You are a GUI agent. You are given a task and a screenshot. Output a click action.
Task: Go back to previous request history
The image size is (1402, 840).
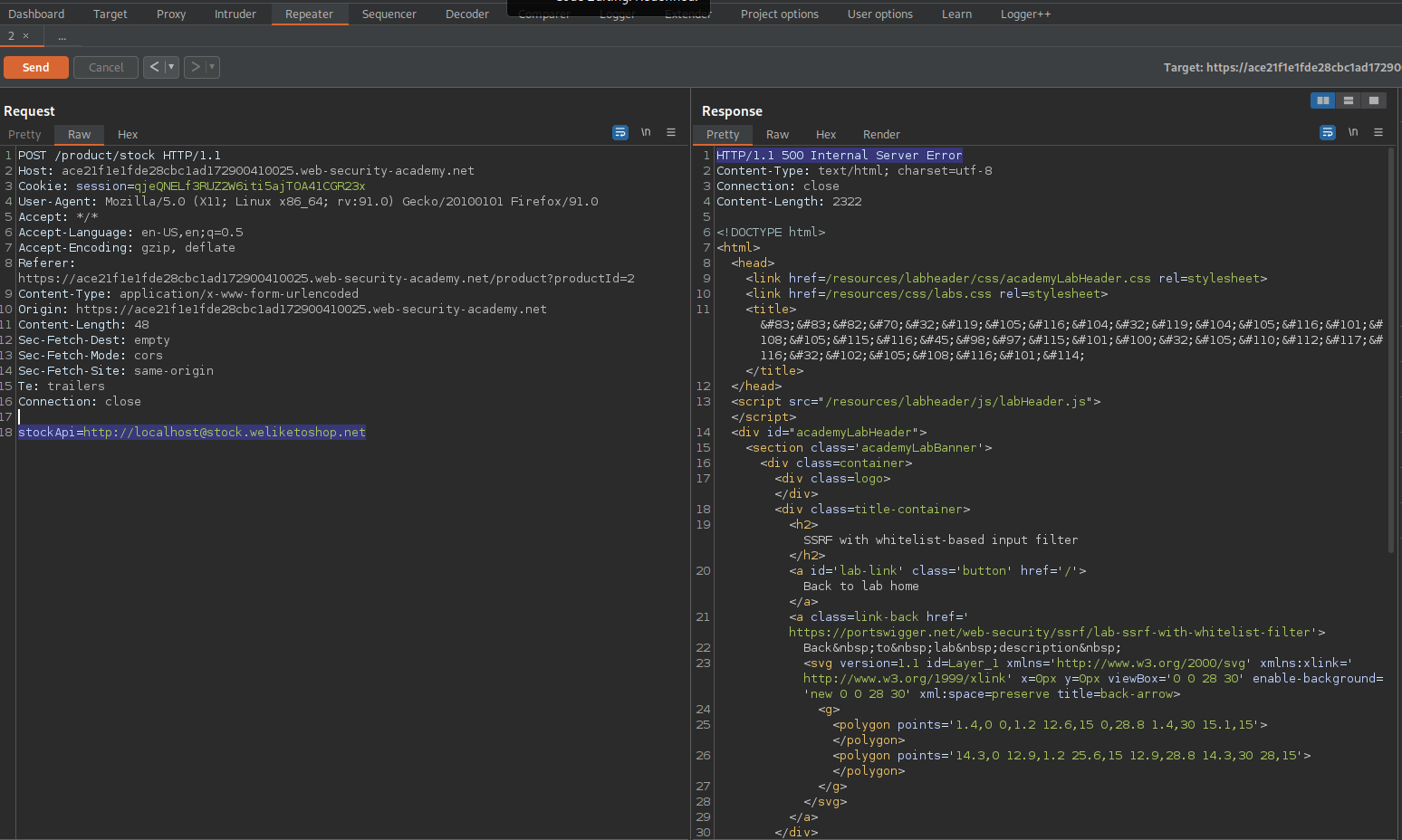coord(154,67)
